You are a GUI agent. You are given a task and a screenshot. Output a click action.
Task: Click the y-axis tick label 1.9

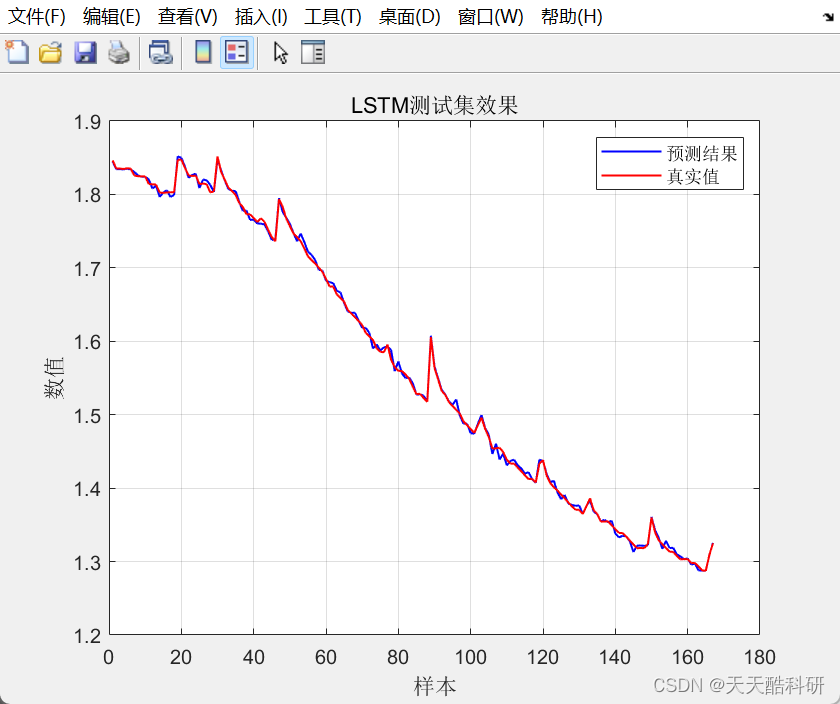(87, 122)
